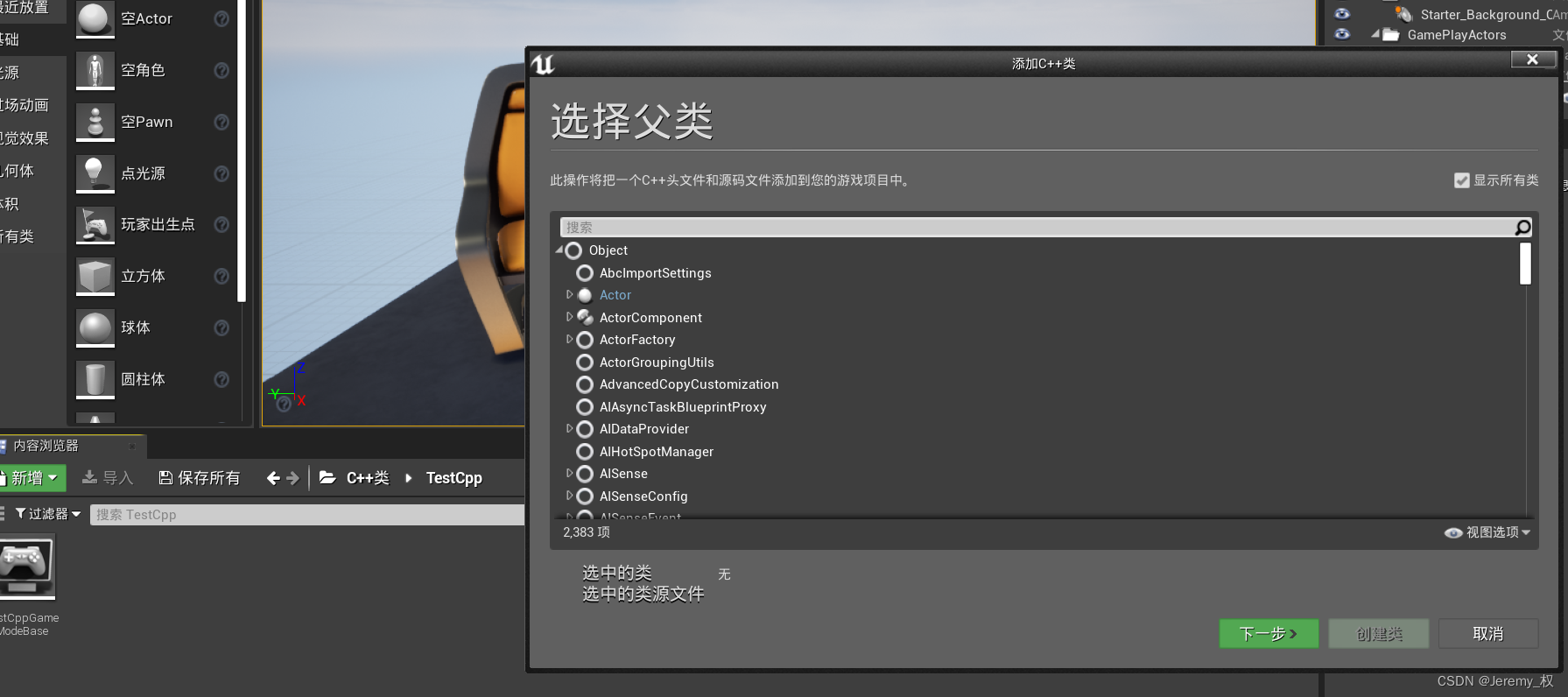Click the 取消 button
Image resolution: width=1568 pixels, height=697 pixels.
(1487, 634)
